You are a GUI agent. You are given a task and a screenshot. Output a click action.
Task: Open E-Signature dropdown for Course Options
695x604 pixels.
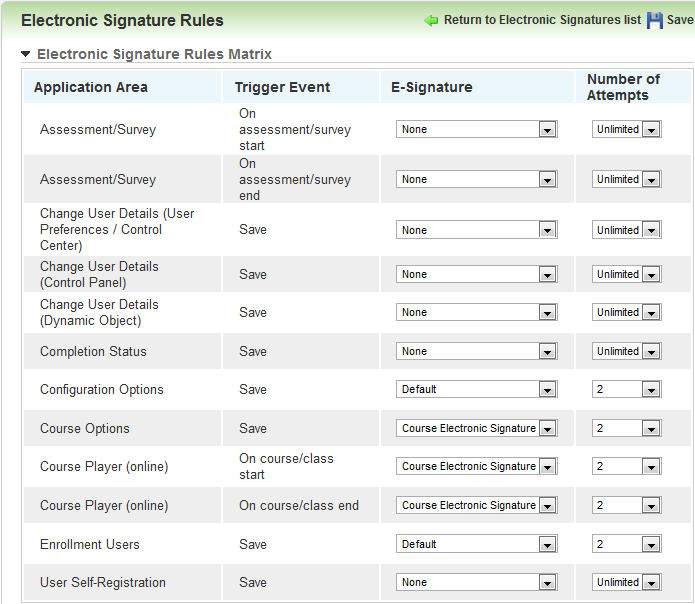476,428
